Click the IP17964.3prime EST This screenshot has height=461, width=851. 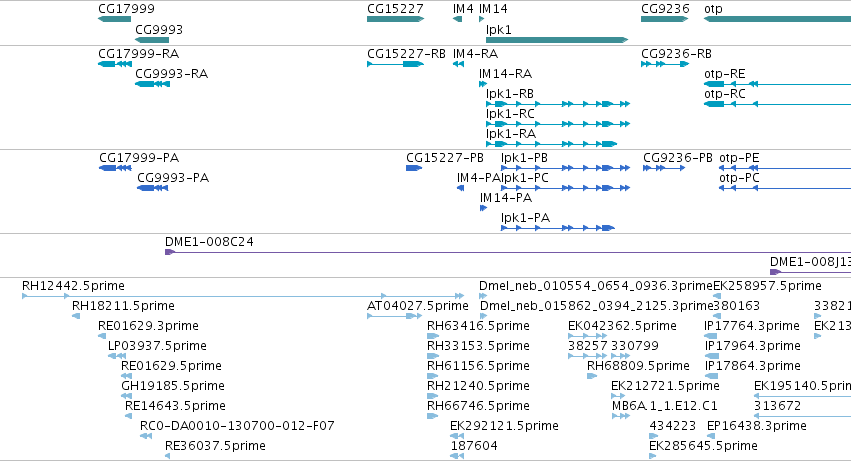[x=712, y=356]
